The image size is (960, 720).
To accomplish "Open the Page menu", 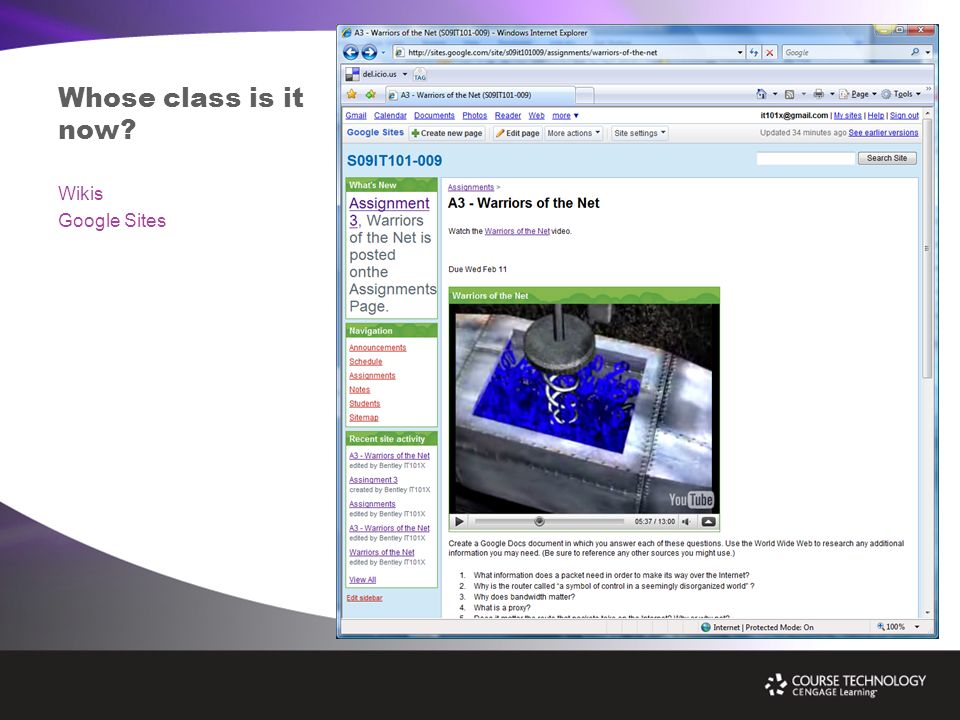I will [x=857, y=94].
